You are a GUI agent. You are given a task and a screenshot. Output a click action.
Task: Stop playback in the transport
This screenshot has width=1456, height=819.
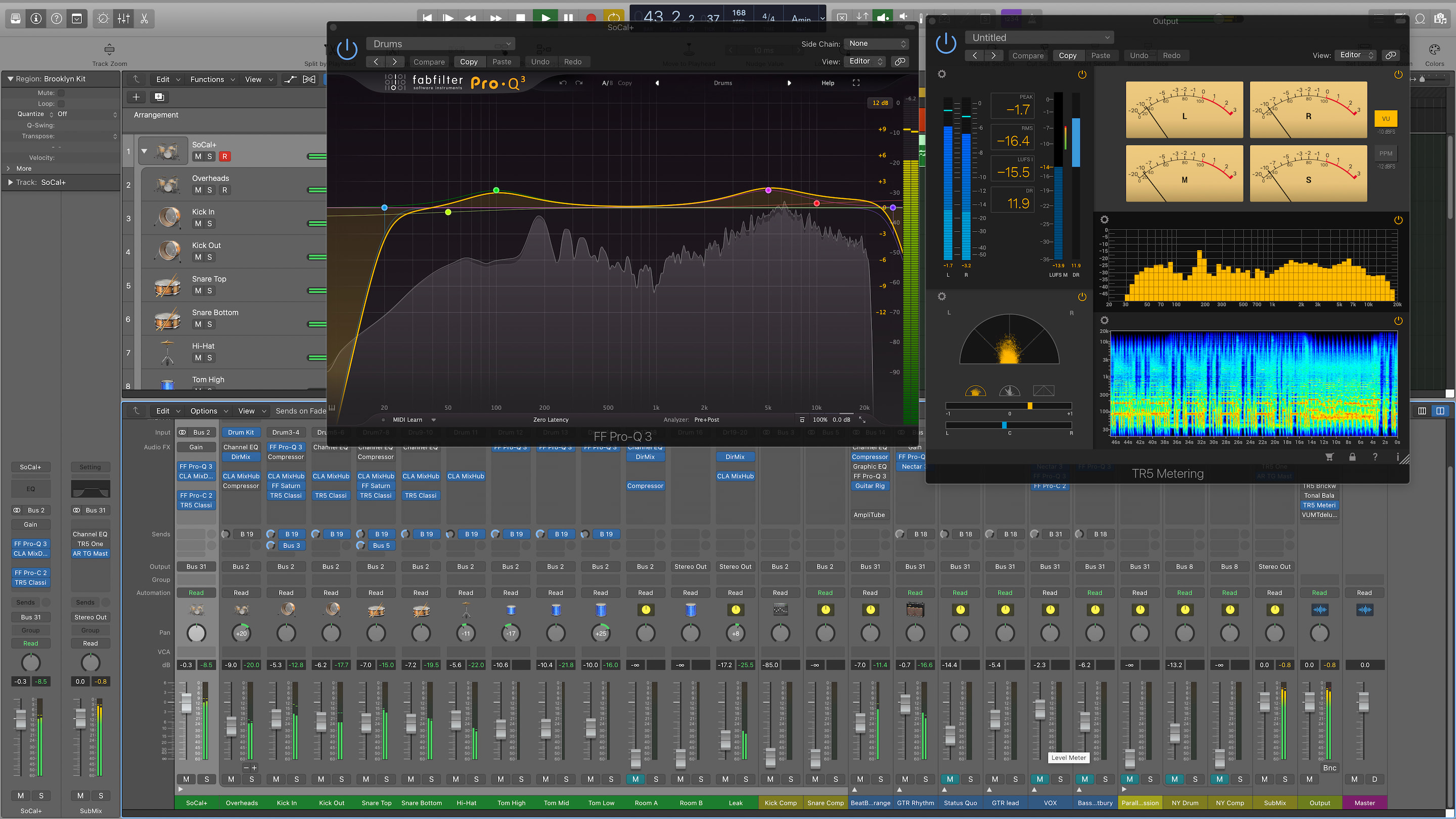click(521, 18)
